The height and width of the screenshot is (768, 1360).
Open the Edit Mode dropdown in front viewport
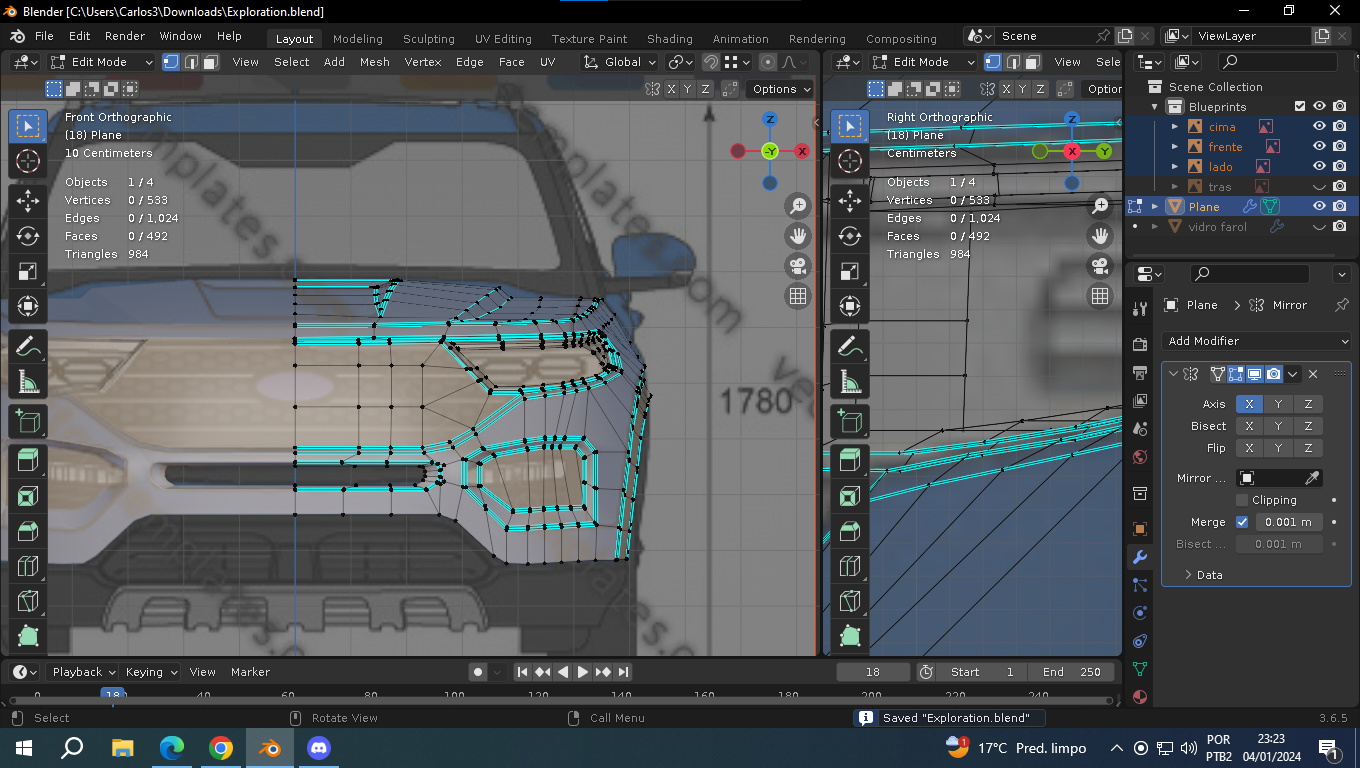point(100,62)
